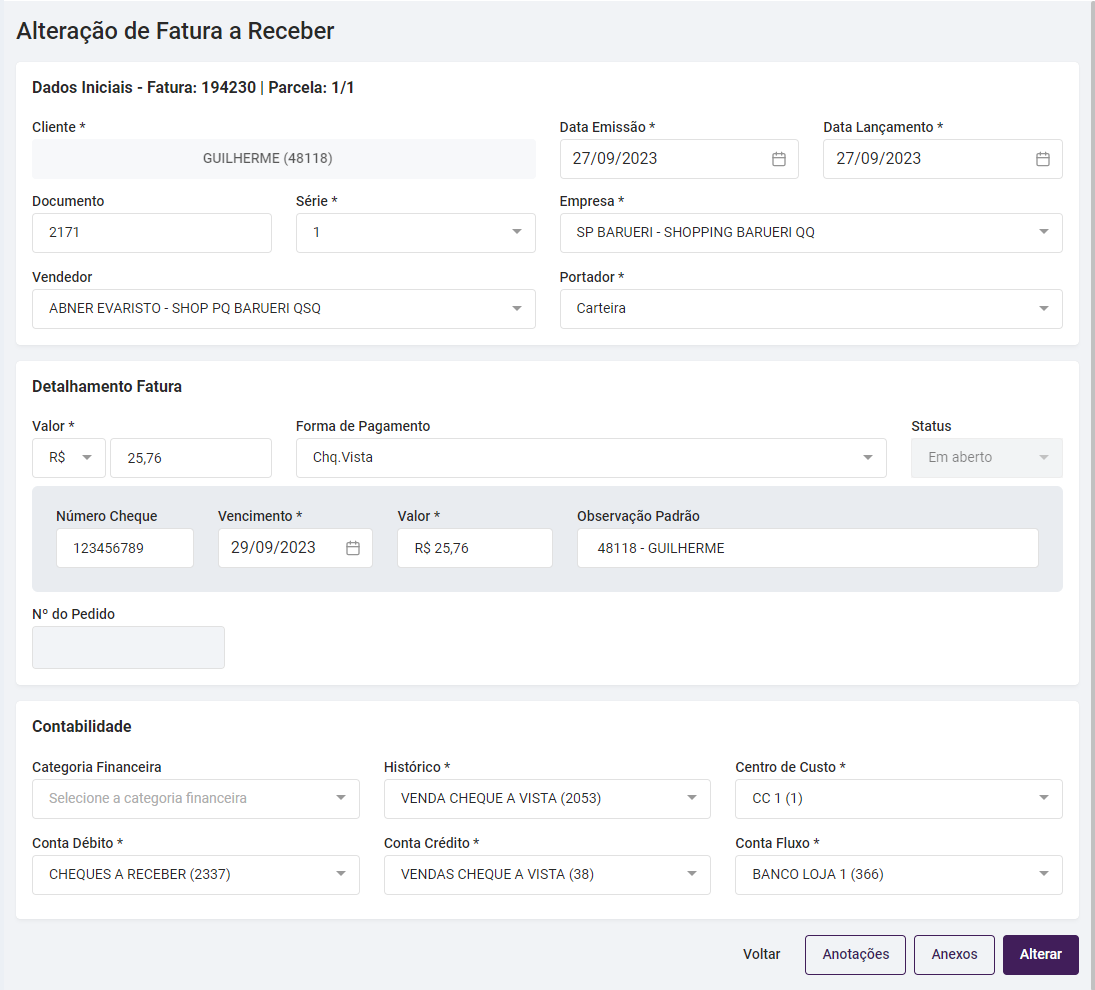Open the Conta Fluxo dropdown
This screenshot has width=1095, height=990.
pyautogui.click(x=1043, y=875)
